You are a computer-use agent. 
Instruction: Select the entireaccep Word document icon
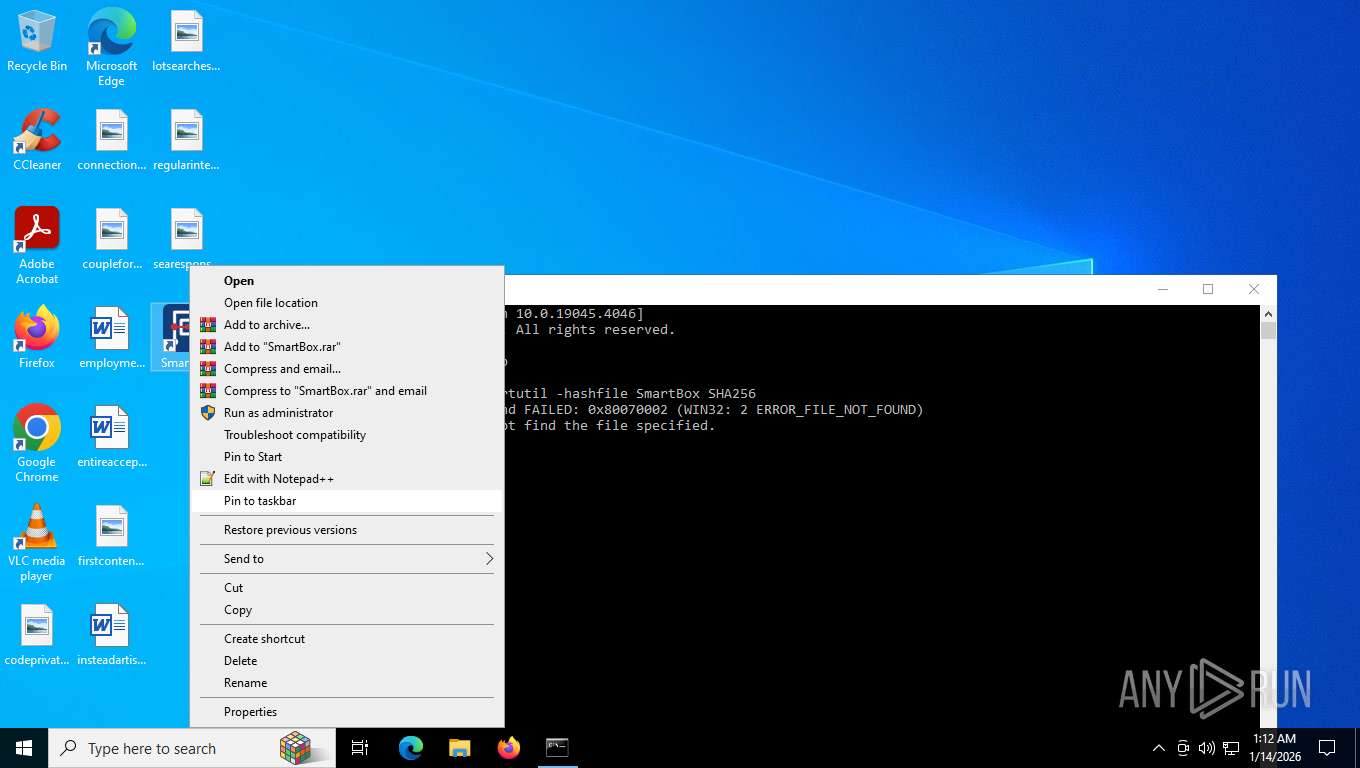click(x=111, y=437)
